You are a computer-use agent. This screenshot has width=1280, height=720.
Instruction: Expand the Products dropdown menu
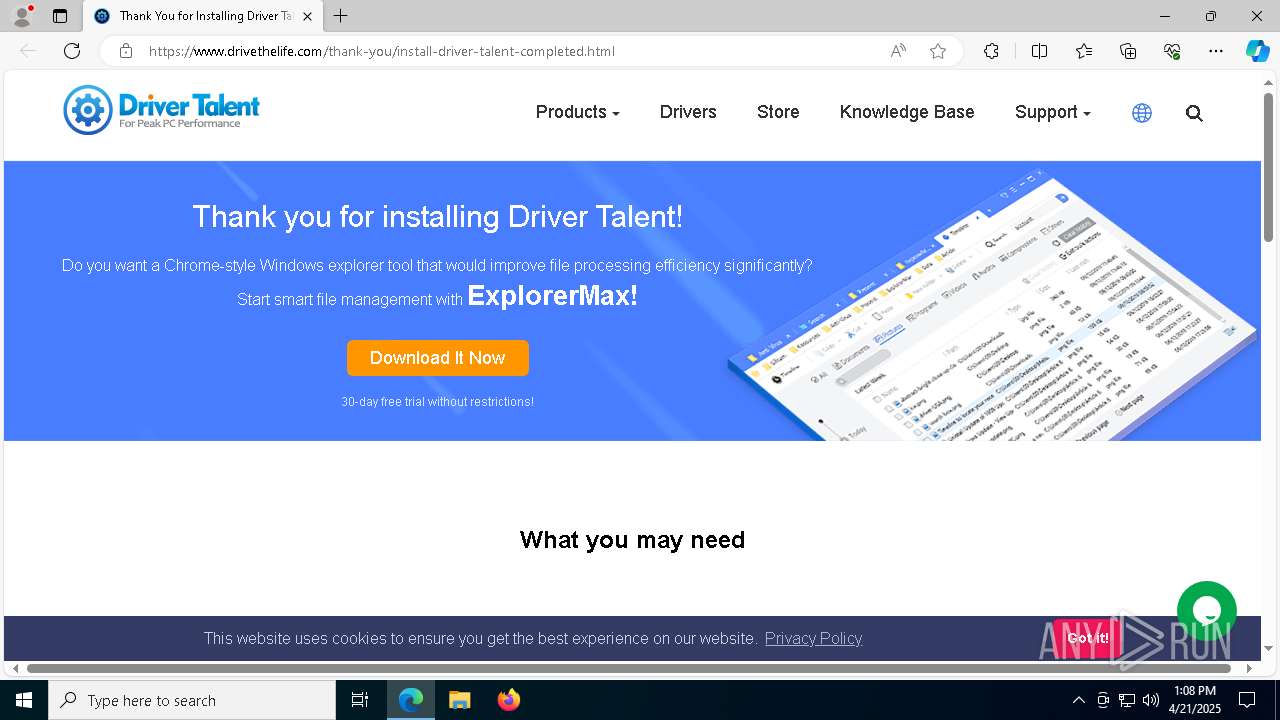coord(577,112)
